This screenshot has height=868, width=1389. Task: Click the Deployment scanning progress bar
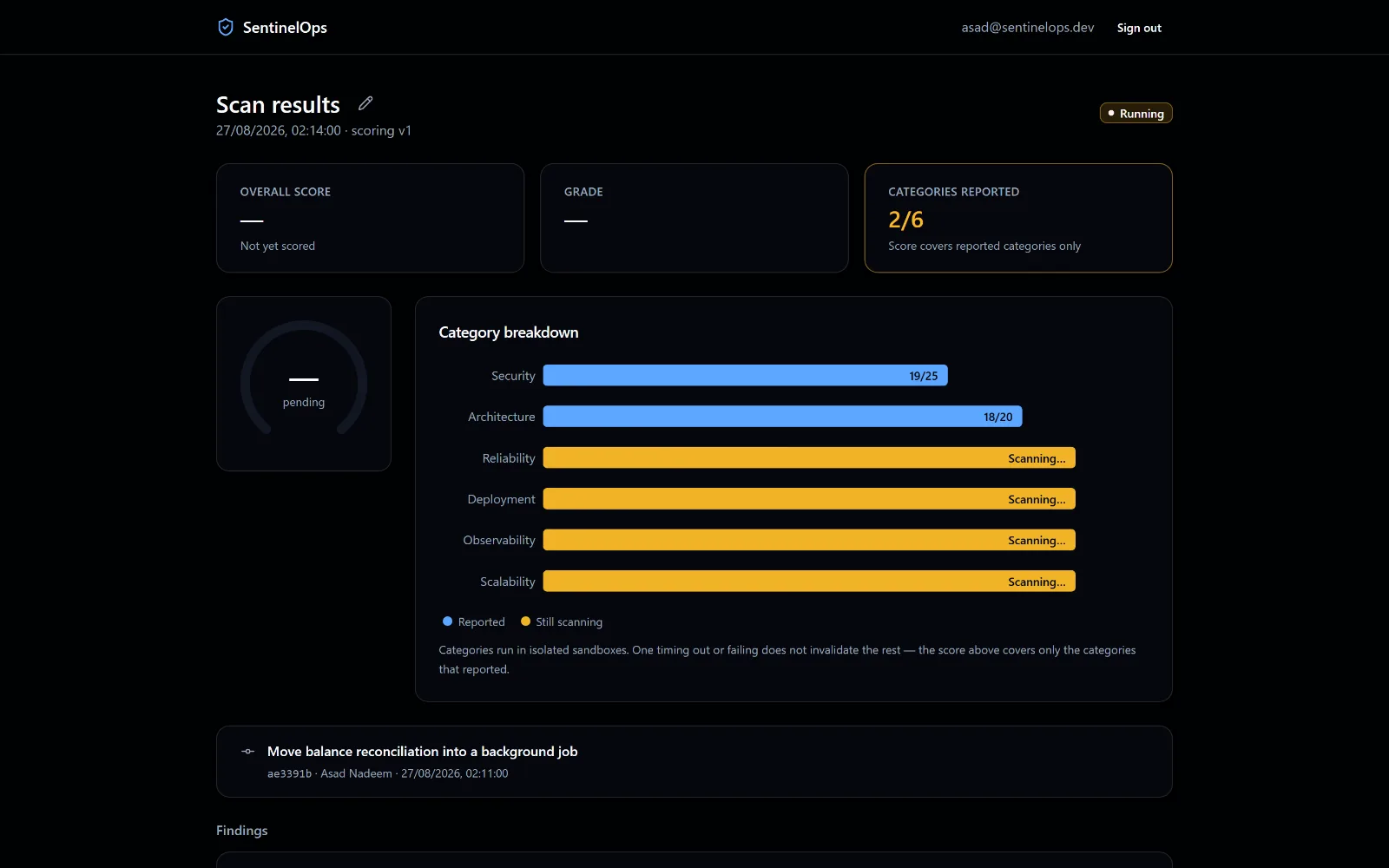[x=809, y=499]
